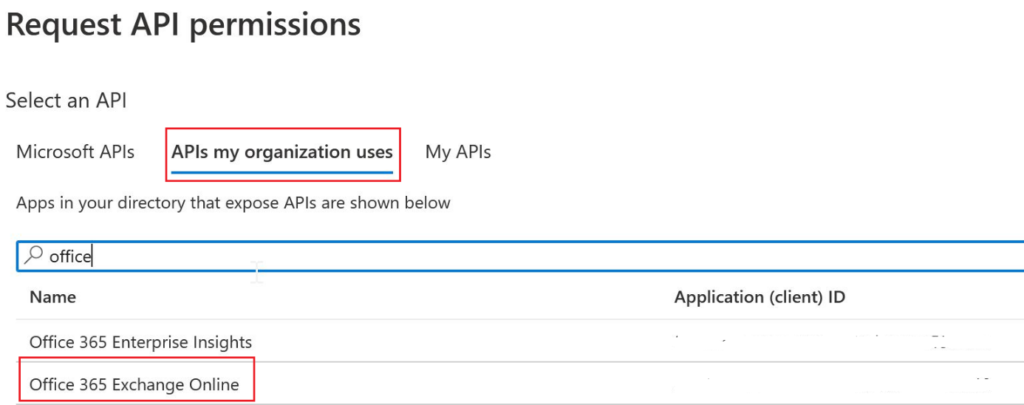Click the Apps in your directory description text
Screen dimensions: 1024x405
coord(233,203)
